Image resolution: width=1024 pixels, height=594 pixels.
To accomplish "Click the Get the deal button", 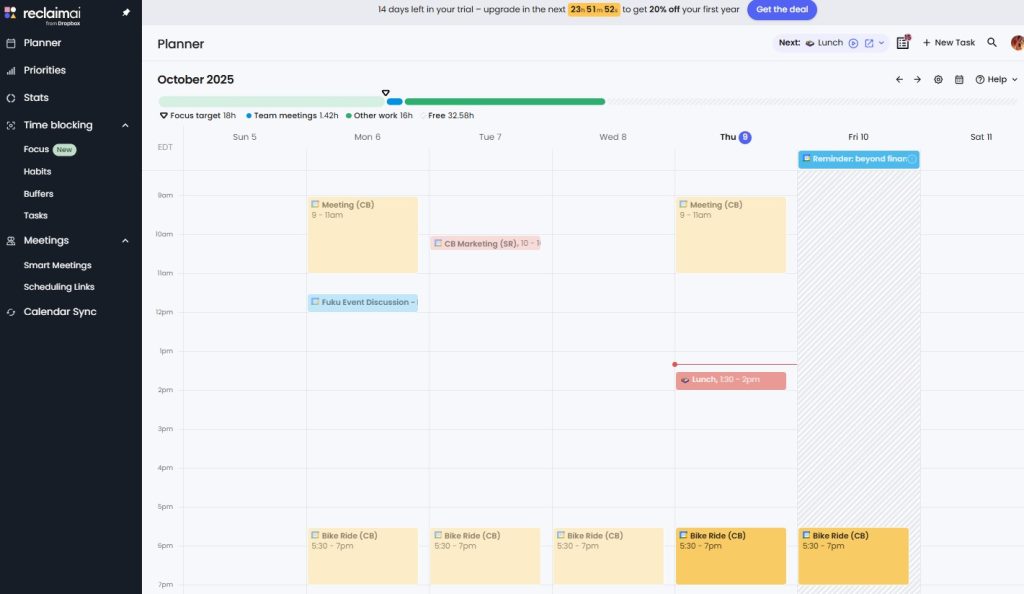I will click(782, 10).
